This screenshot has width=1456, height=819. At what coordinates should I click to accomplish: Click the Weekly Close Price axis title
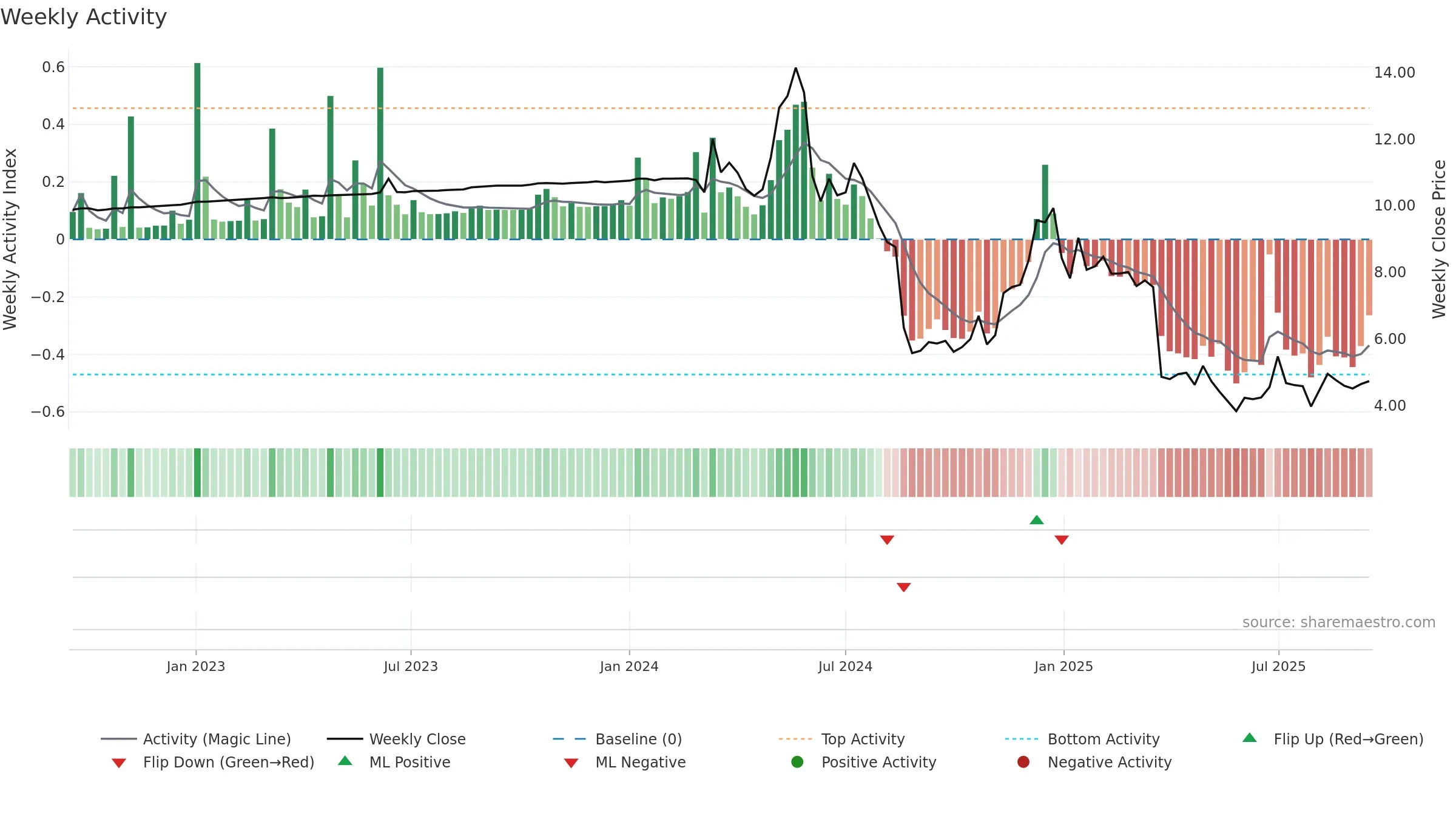coord(1439,239)
